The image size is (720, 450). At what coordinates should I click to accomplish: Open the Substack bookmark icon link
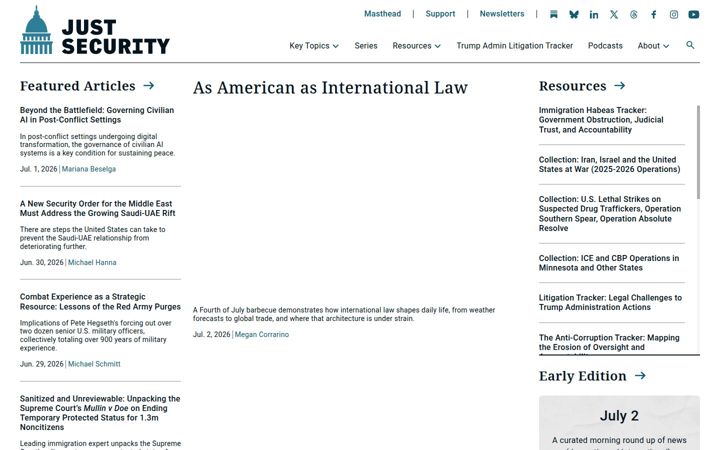point(554,15)
